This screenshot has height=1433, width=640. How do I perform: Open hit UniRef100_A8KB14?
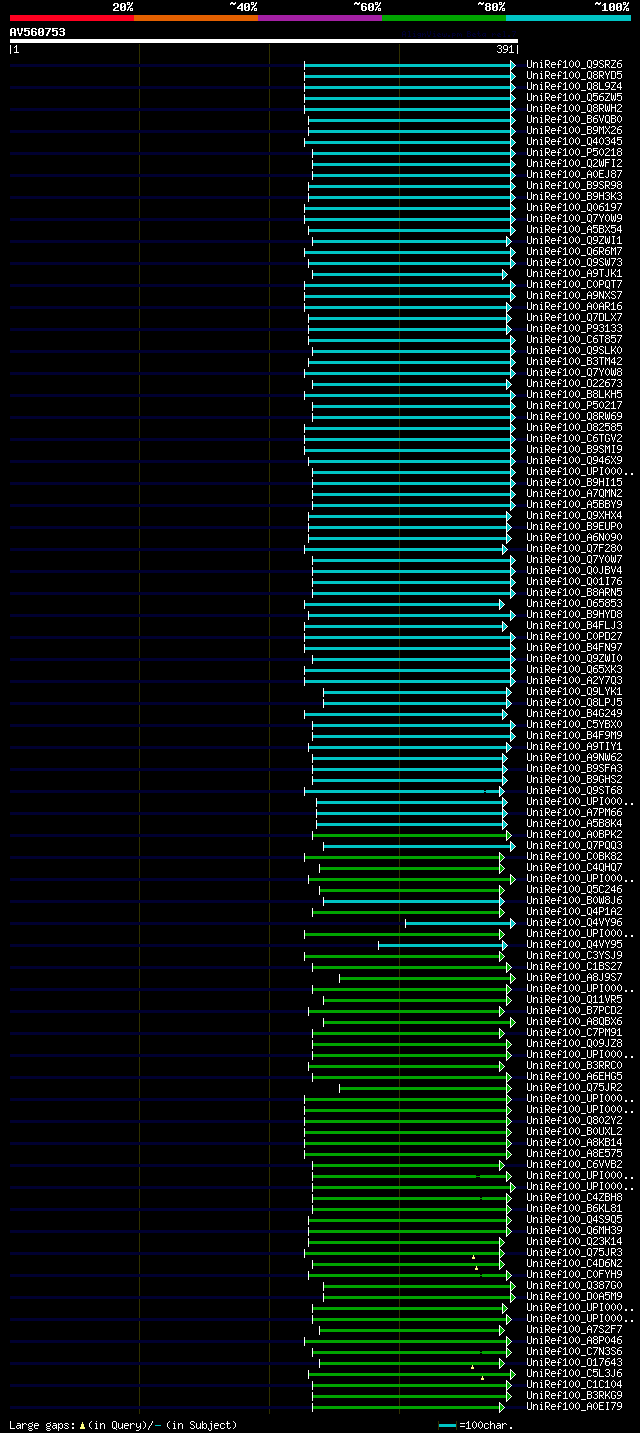coord(575,1142)
